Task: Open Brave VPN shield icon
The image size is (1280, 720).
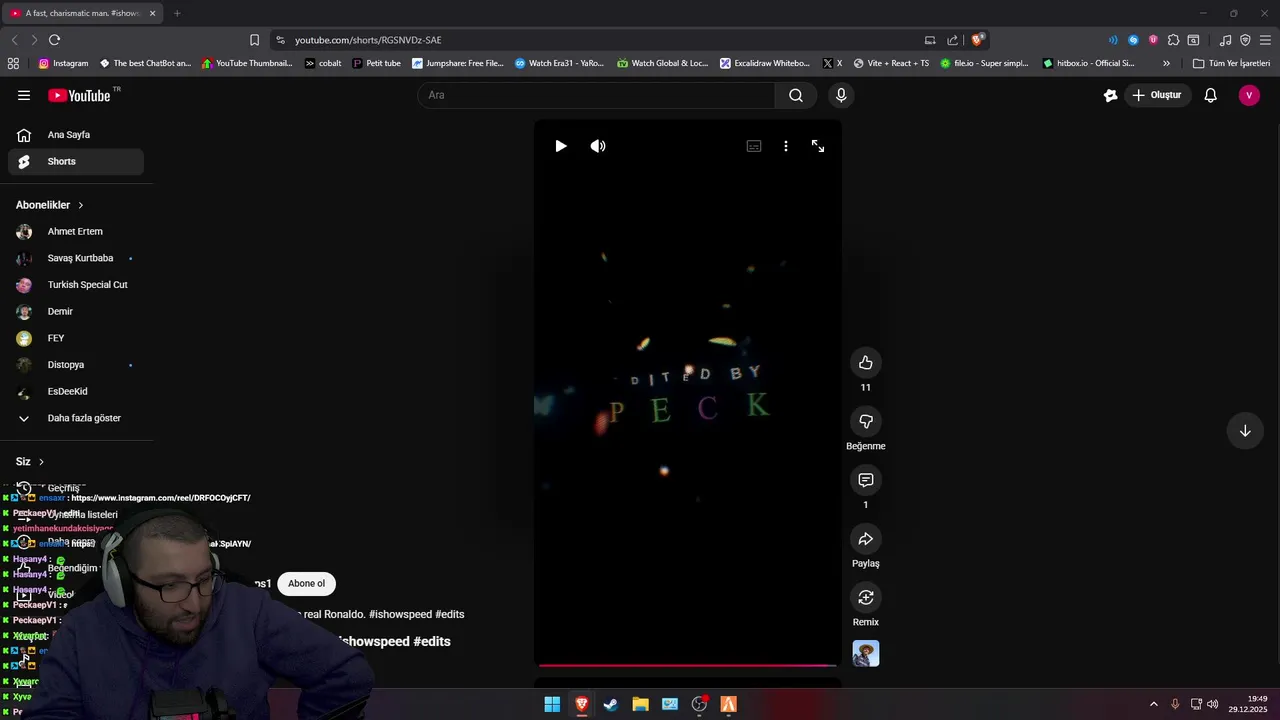Action: [x=1245, y=40]
